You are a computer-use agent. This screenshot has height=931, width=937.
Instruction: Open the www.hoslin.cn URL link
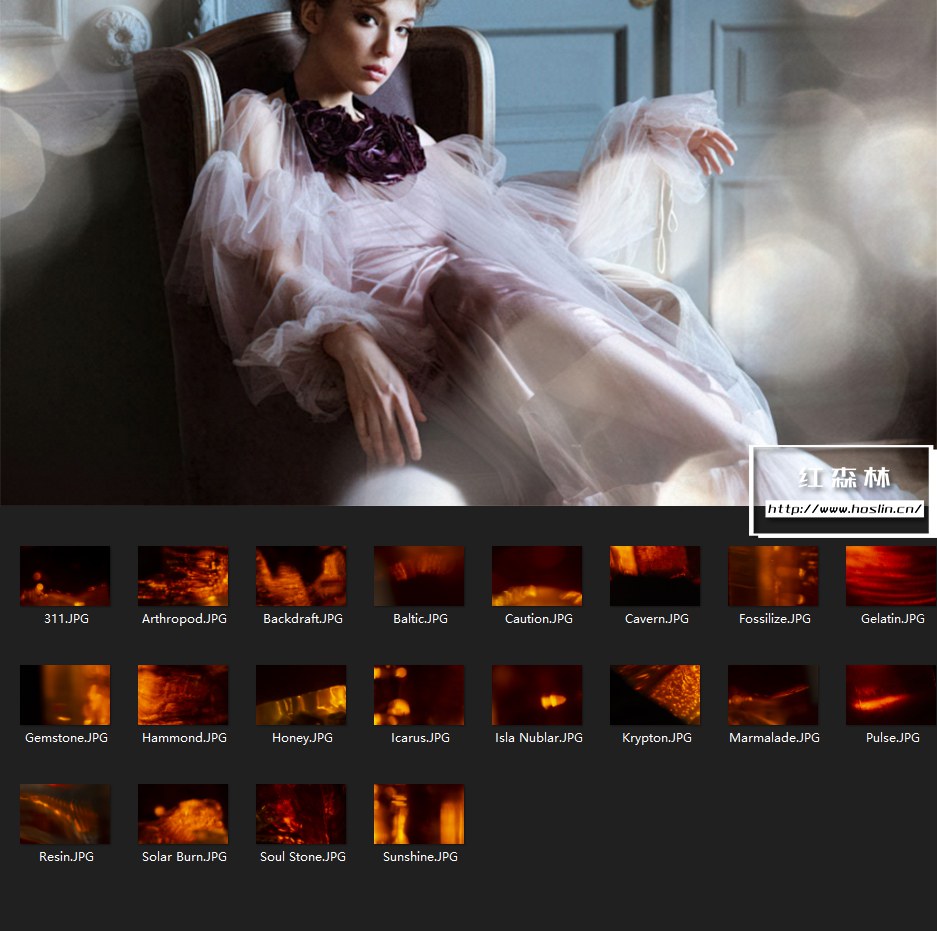[x=844, y=509]
